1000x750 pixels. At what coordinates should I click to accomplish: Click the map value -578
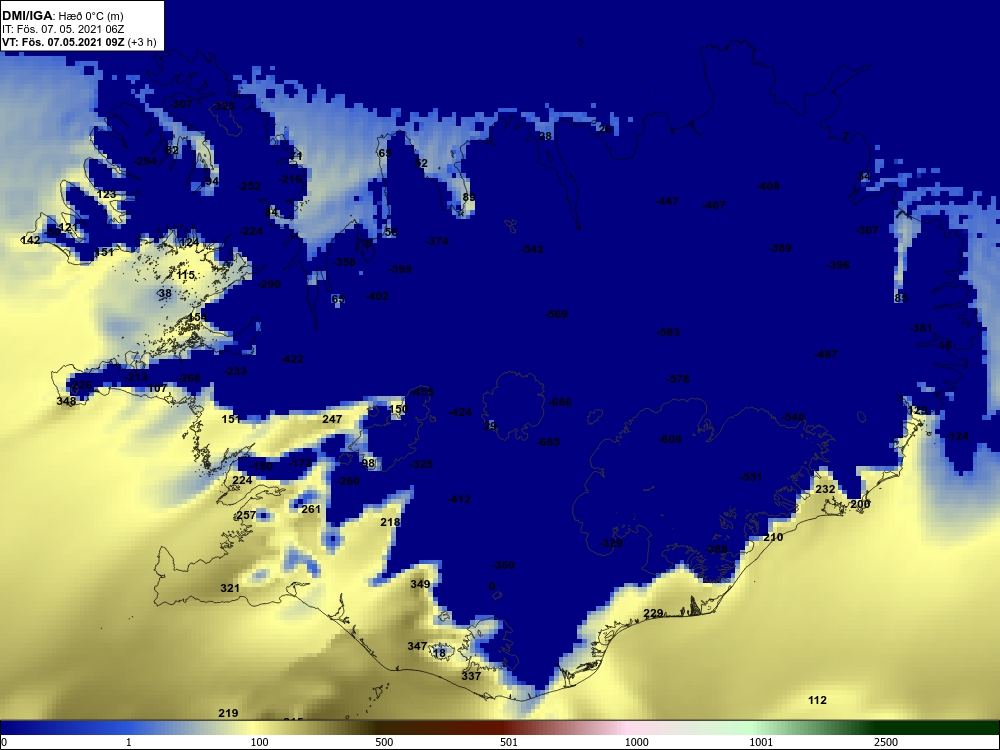tap(678, 379)
